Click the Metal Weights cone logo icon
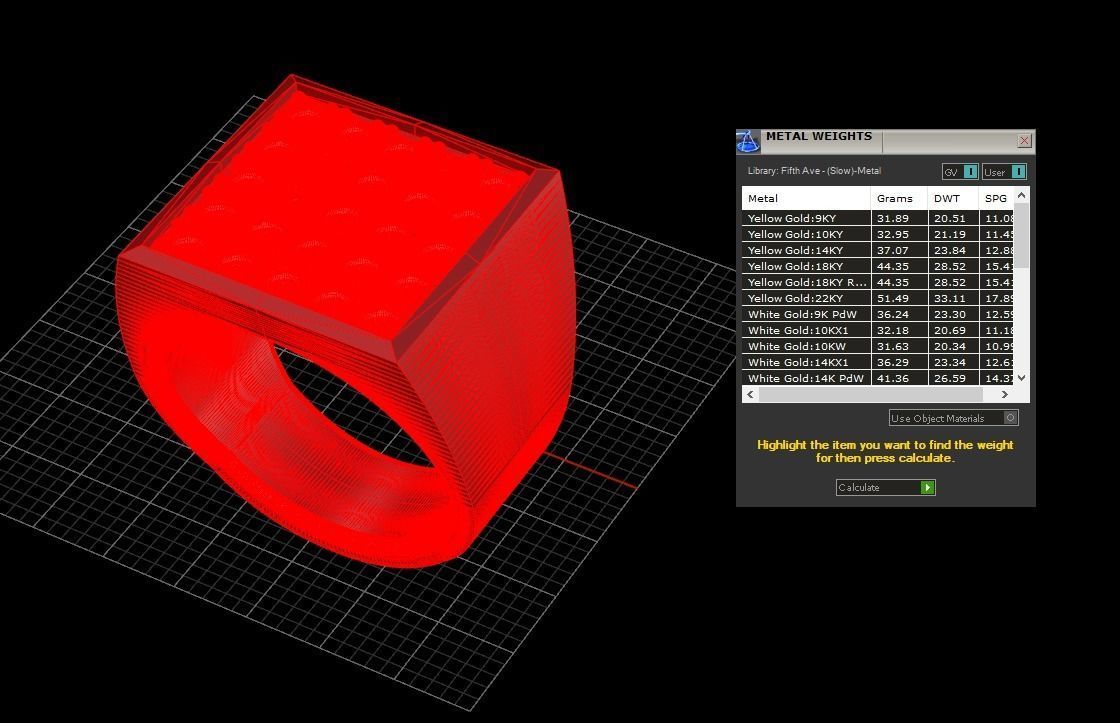 [748, 141]
